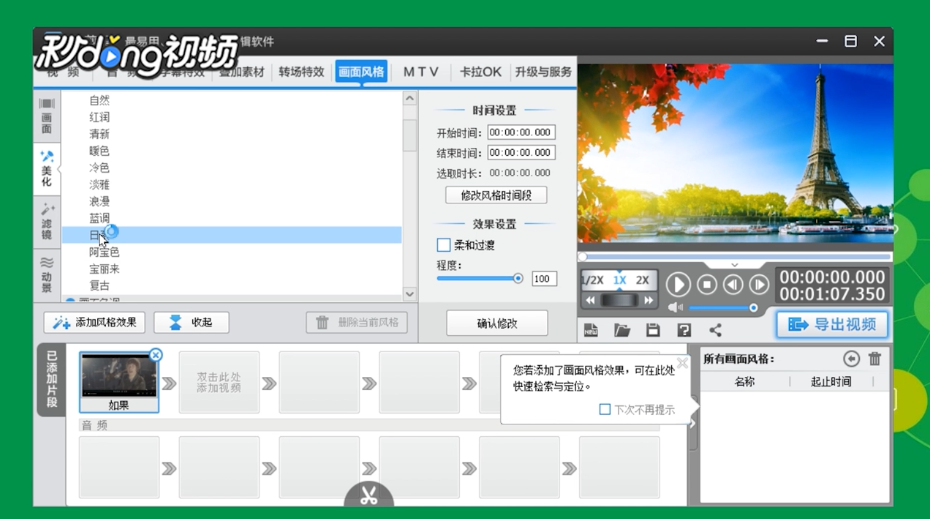This screenshot has width=930, height=519.
Task: Select the 如果 video clip thumbnail
Action: 119,381
